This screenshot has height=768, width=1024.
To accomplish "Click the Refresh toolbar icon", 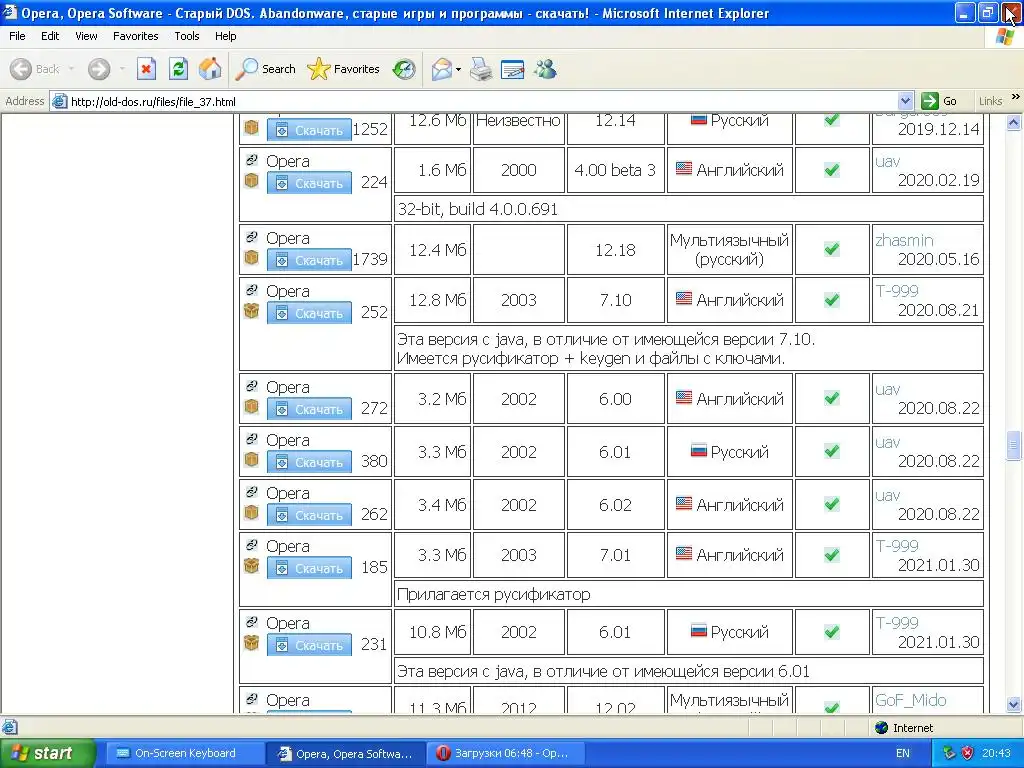I will point(178,69).
